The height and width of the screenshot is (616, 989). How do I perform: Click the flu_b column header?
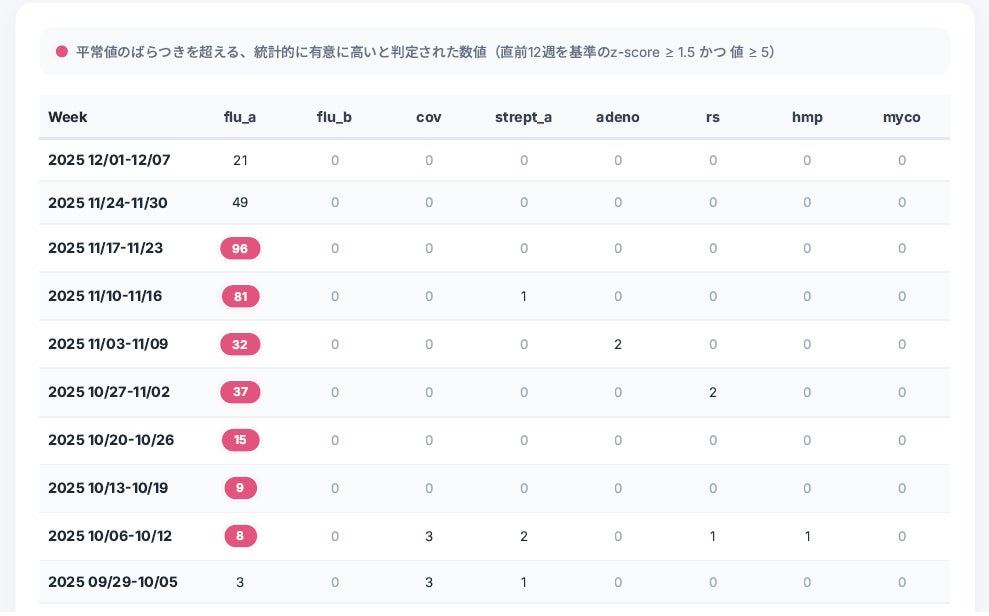(334, 117)
